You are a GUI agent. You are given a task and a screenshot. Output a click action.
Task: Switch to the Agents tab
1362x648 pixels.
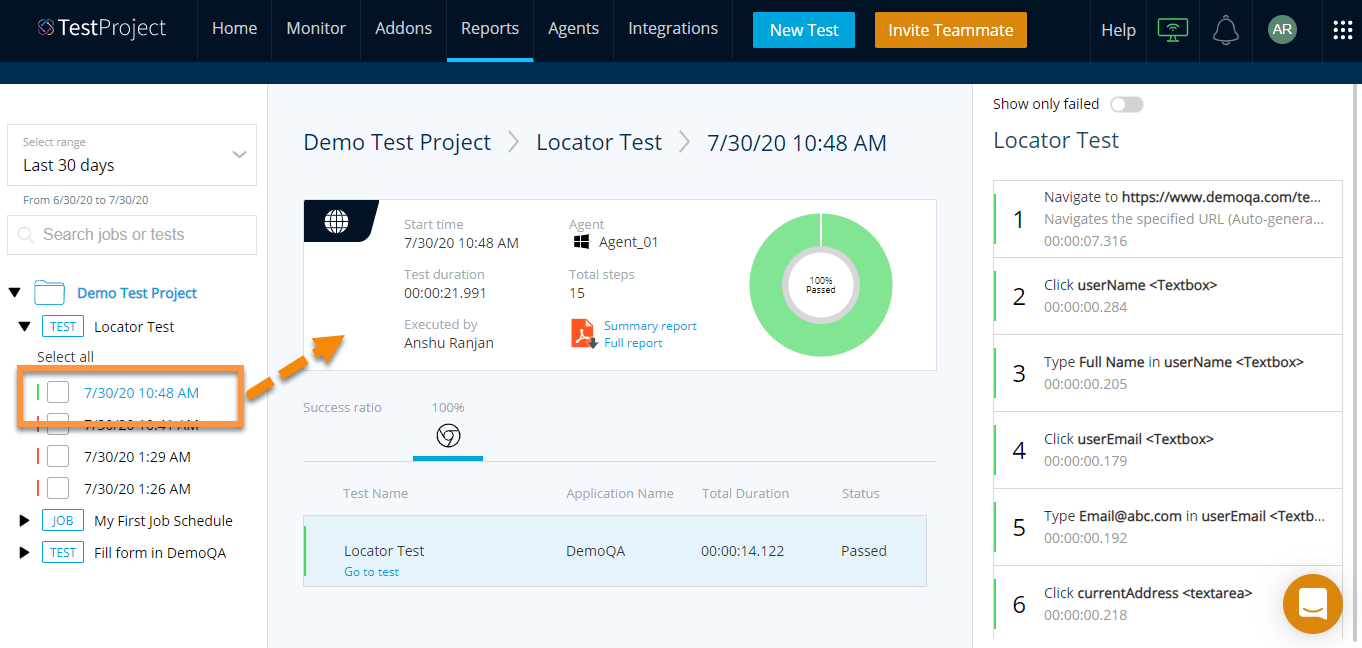coord(573,29)
